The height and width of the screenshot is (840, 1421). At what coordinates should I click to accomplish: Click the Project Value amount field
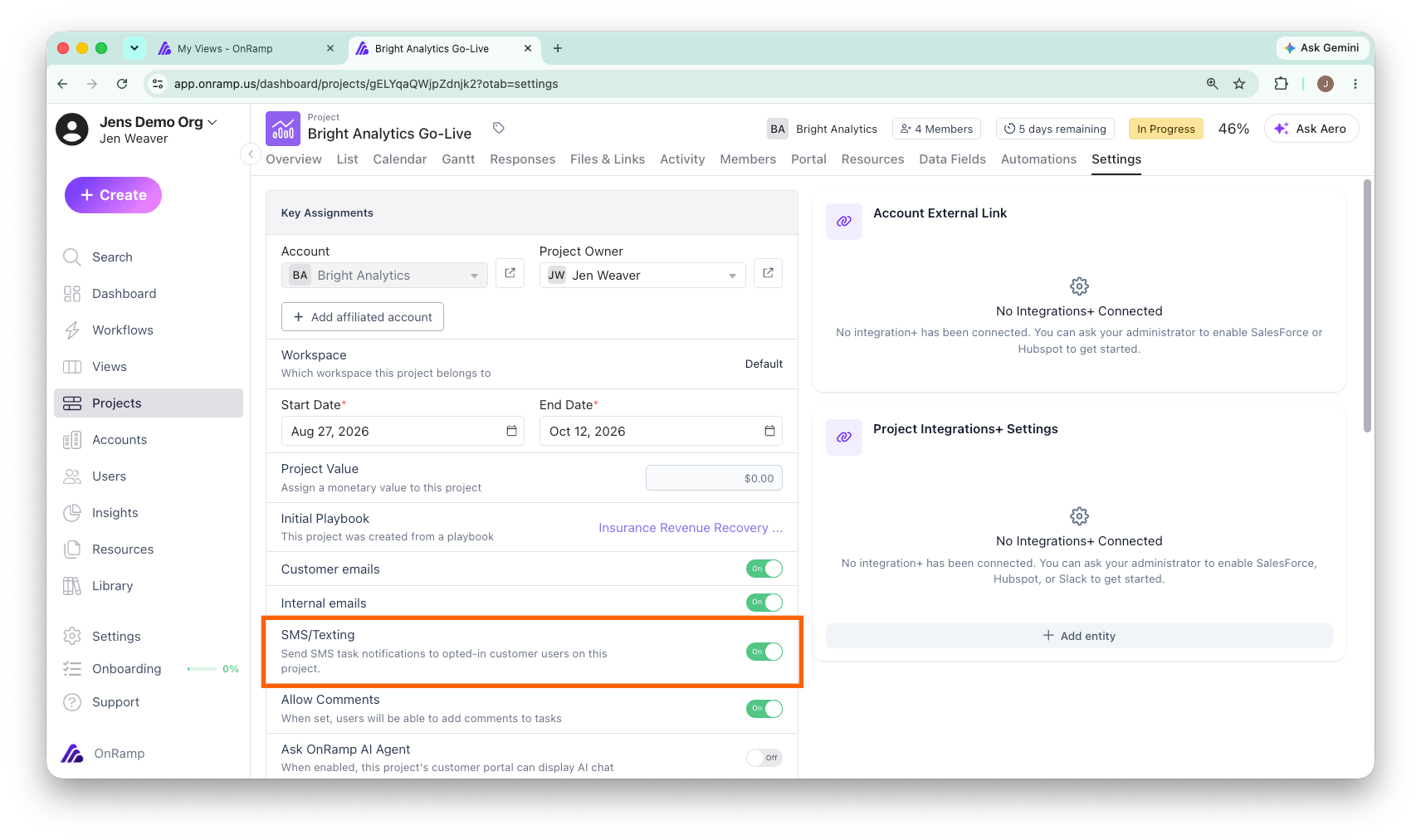714,478
